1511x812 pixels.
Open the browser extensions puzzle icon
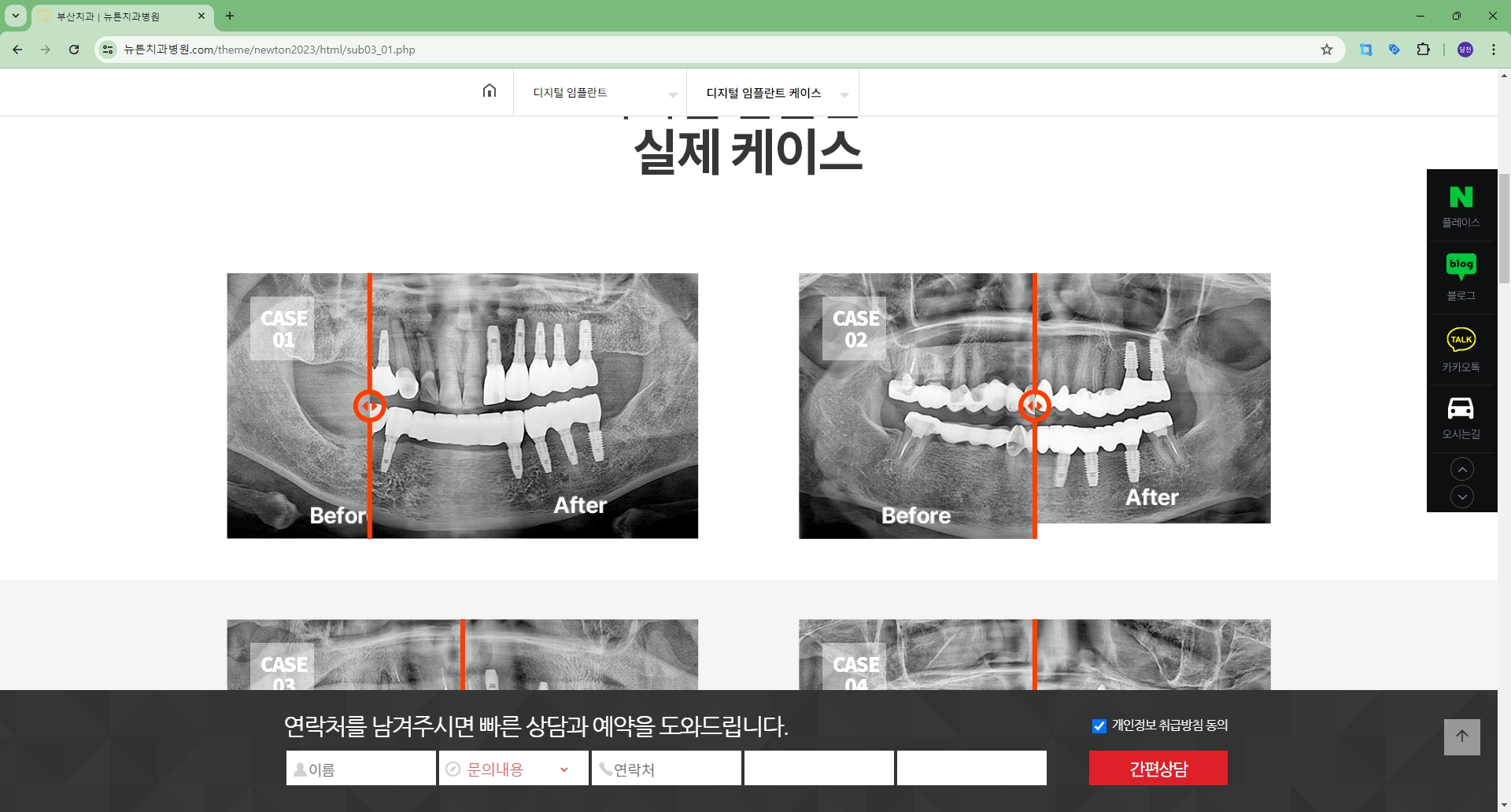[x=1424, y=49]
